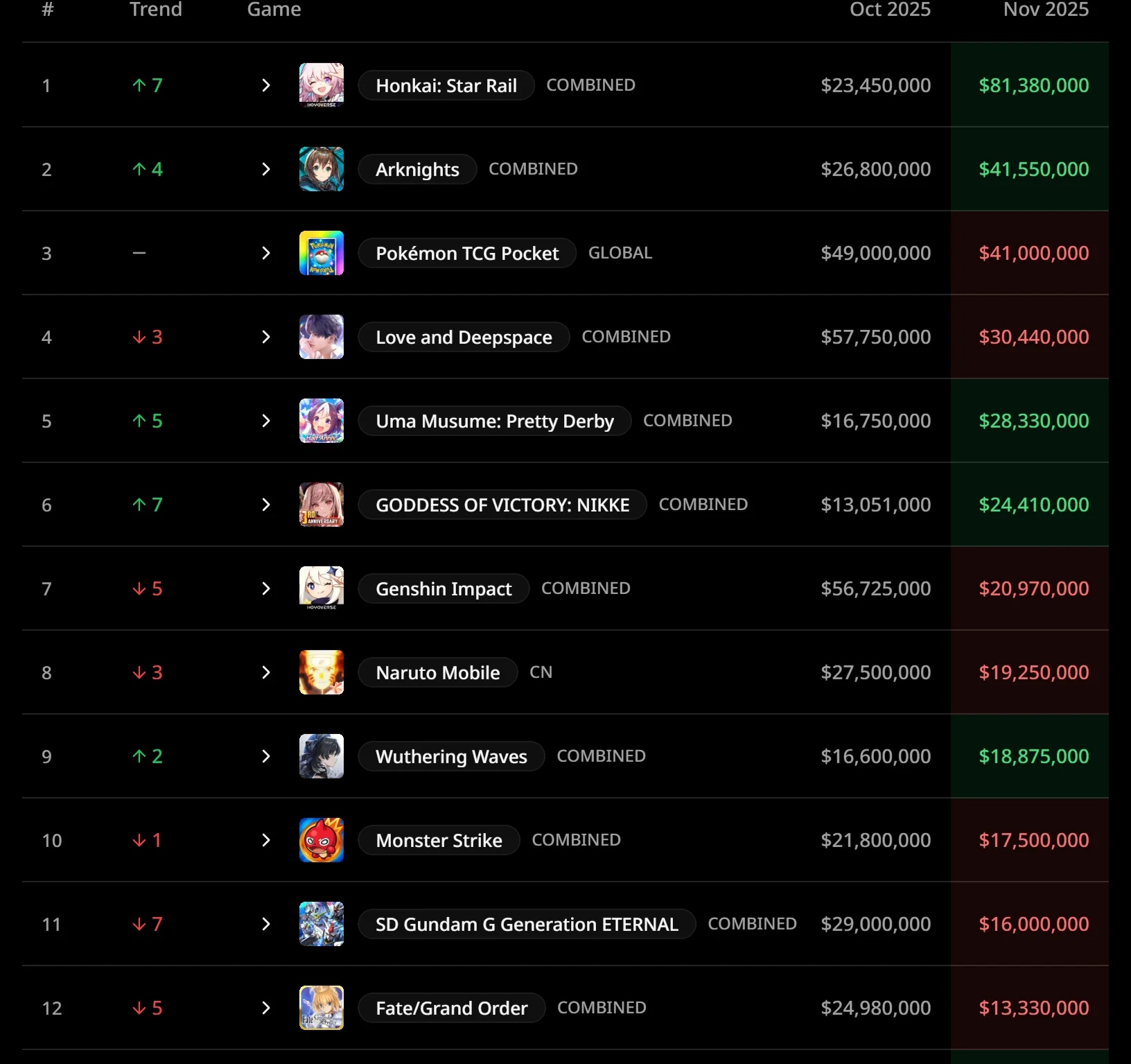The height and width of the screenshot is (1064, 1131).
Task: Click the # rank column header
Action: [47, 9]
